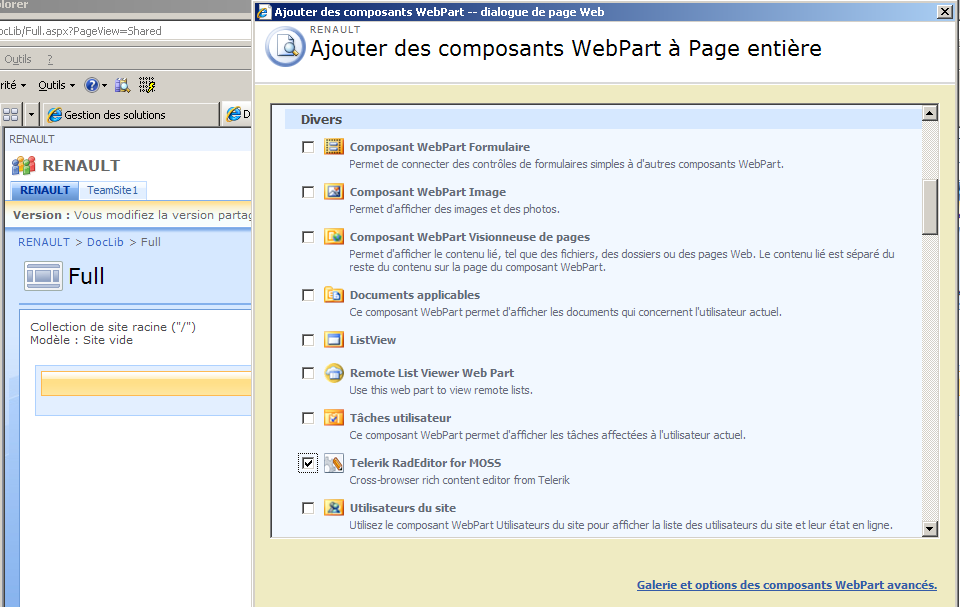Click the Full page layout icon
The image size is (960, 607).
[43, 276]
